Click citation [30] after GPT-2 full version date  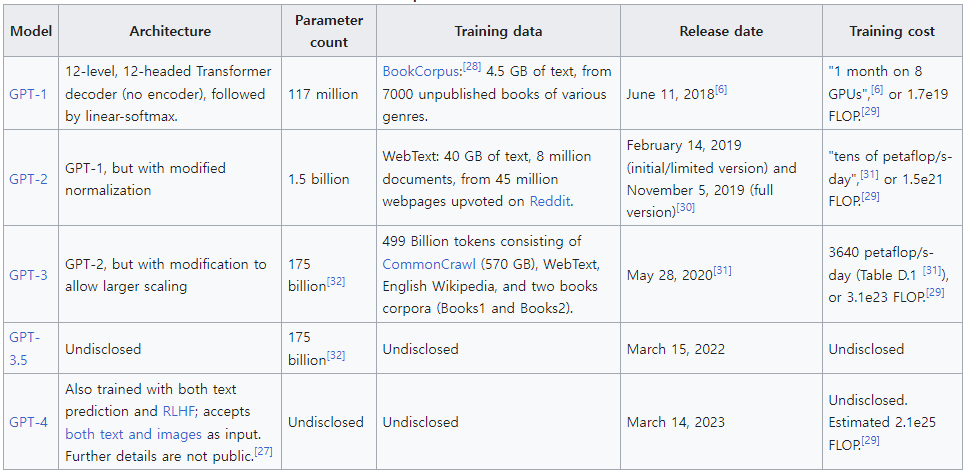[685, 207]
